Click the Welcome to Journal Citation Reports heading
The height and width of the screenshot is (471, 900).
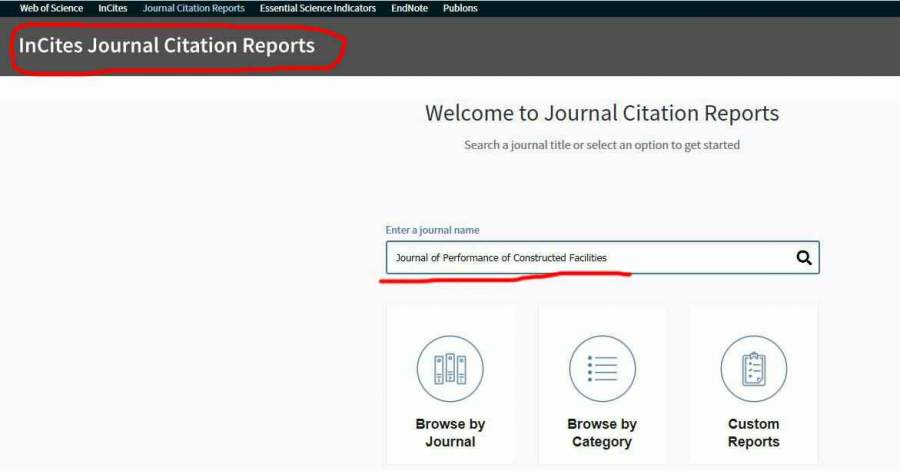[601, 113]
